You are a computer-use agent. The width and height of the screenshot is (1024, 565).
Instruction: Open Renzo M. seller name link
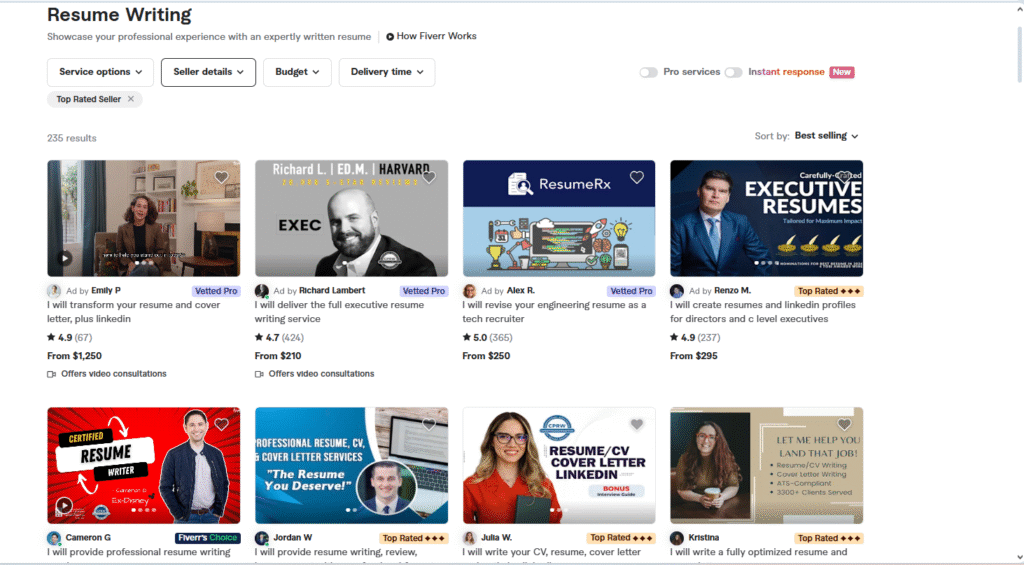click(x=732, y=291)
